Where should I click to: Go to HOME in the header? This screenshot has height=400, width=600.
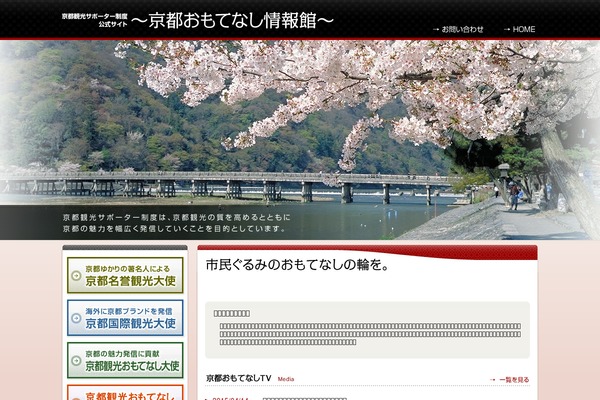click(x=523, y=29)
